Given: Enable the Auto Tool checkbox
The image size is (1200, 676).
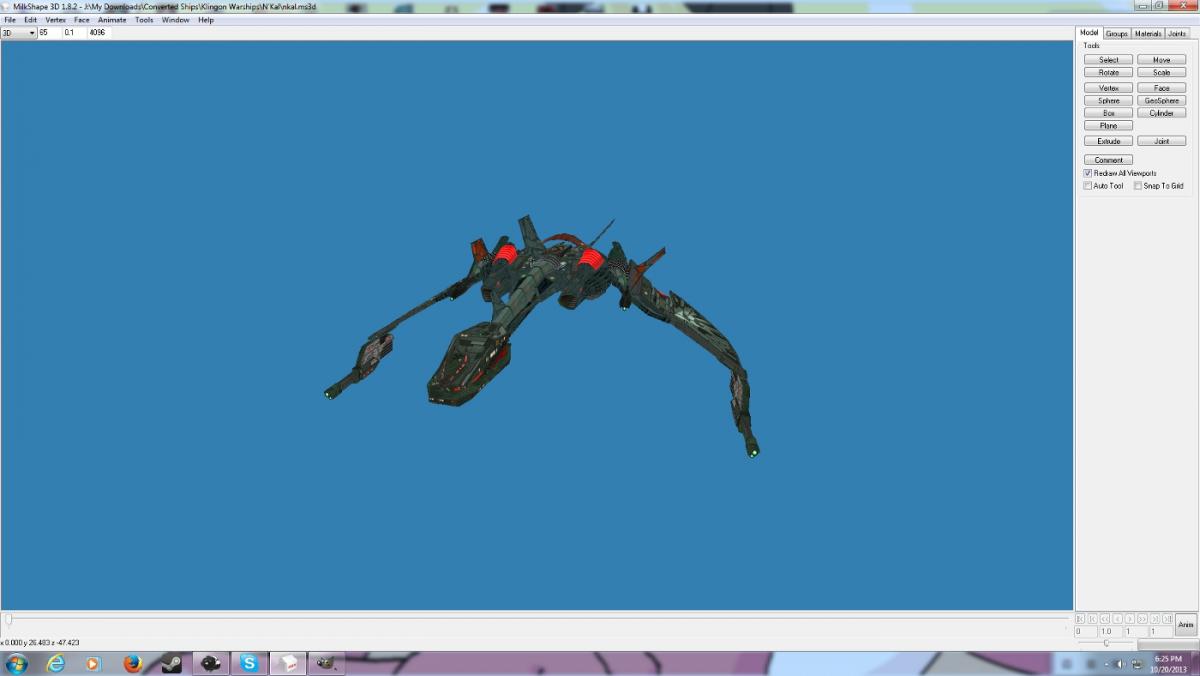Looking at the screenshot, I should click(1088, 186).
